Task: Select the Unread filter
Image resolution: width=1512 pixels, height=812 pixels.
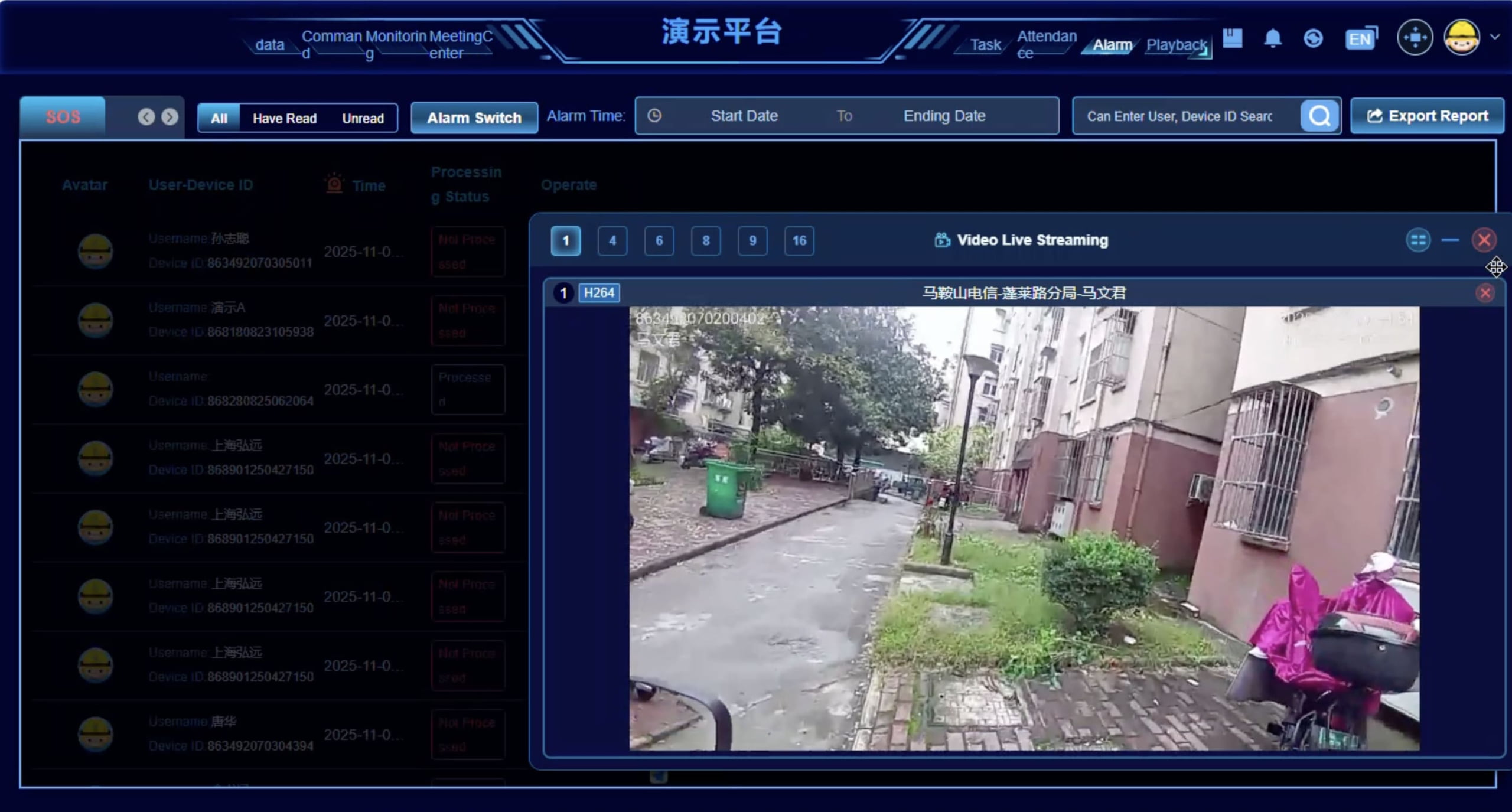Action: (x=363, y=118)
